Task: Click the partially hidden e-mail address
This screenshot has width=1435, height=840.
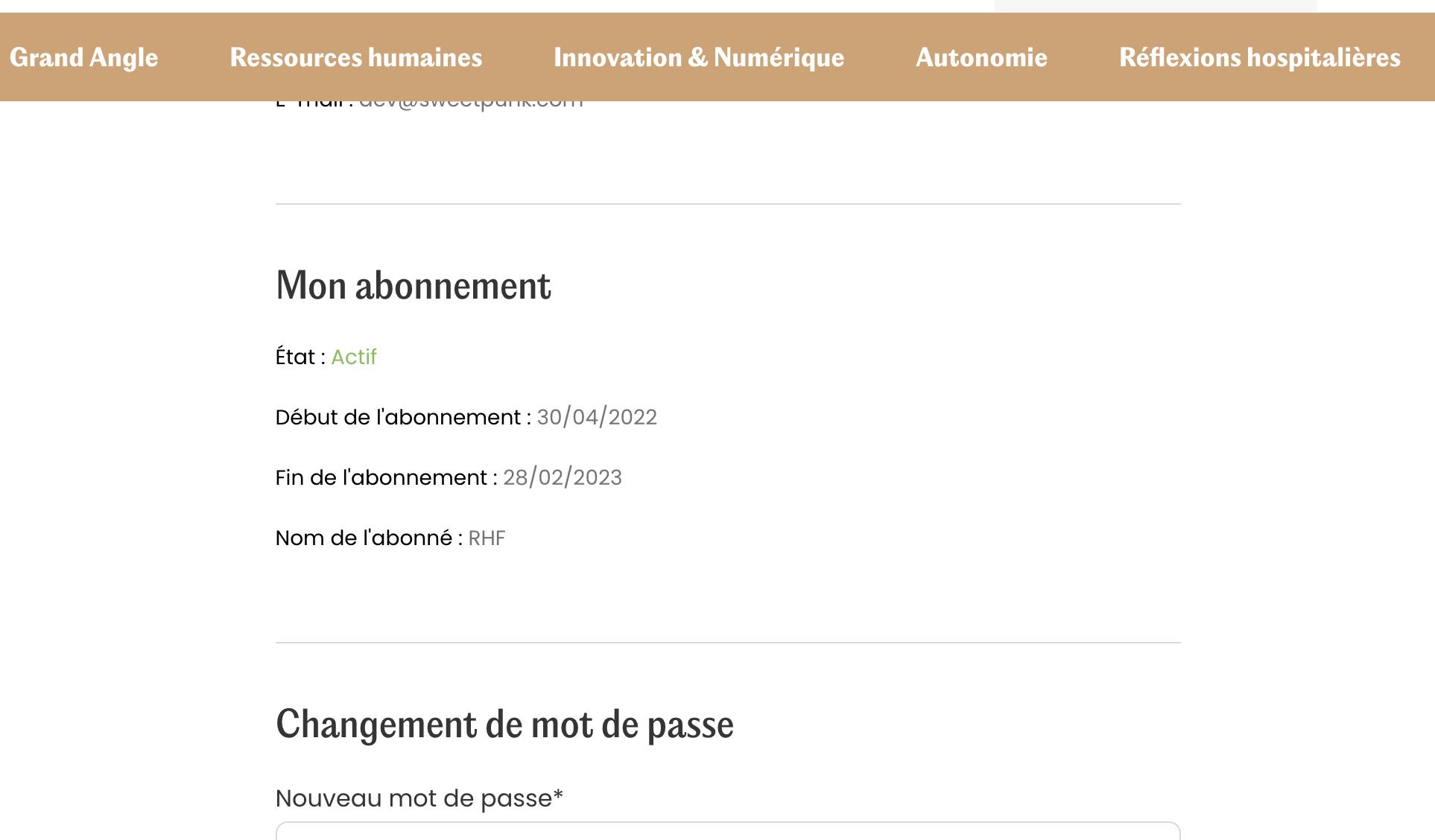Action: (x=471, y=104)
